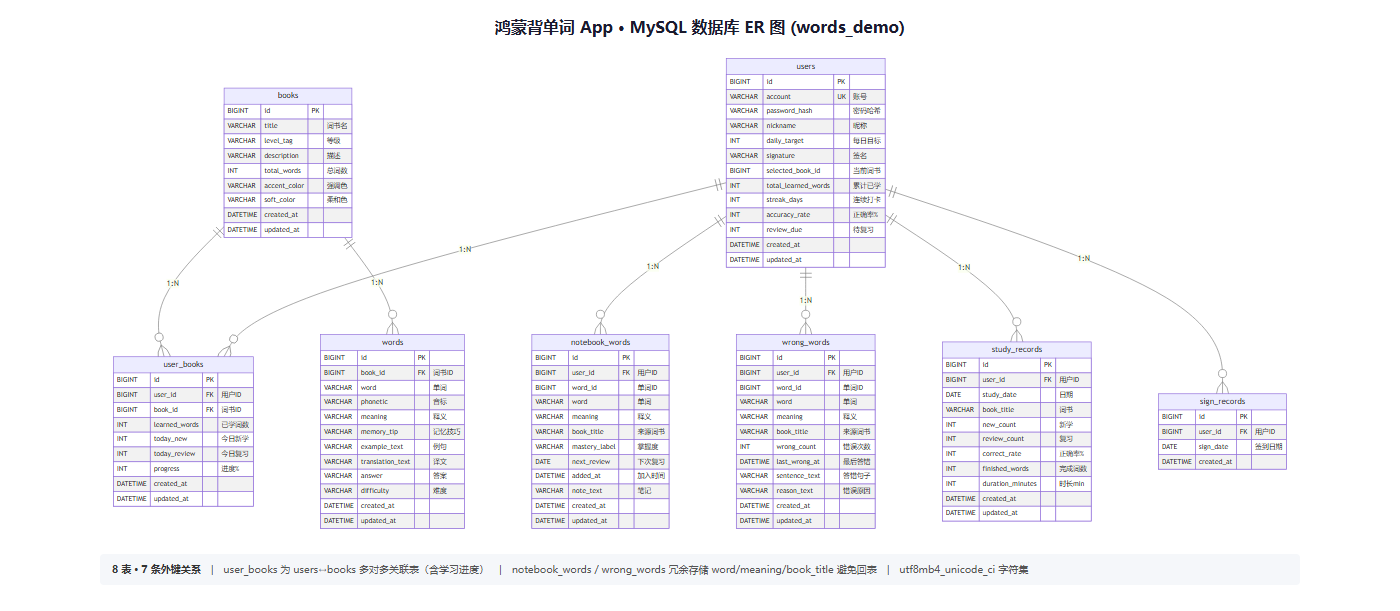The image size is (1400, 611).
Task: Select the "wrong_words" table header
Action: click(x=806, y=342)
